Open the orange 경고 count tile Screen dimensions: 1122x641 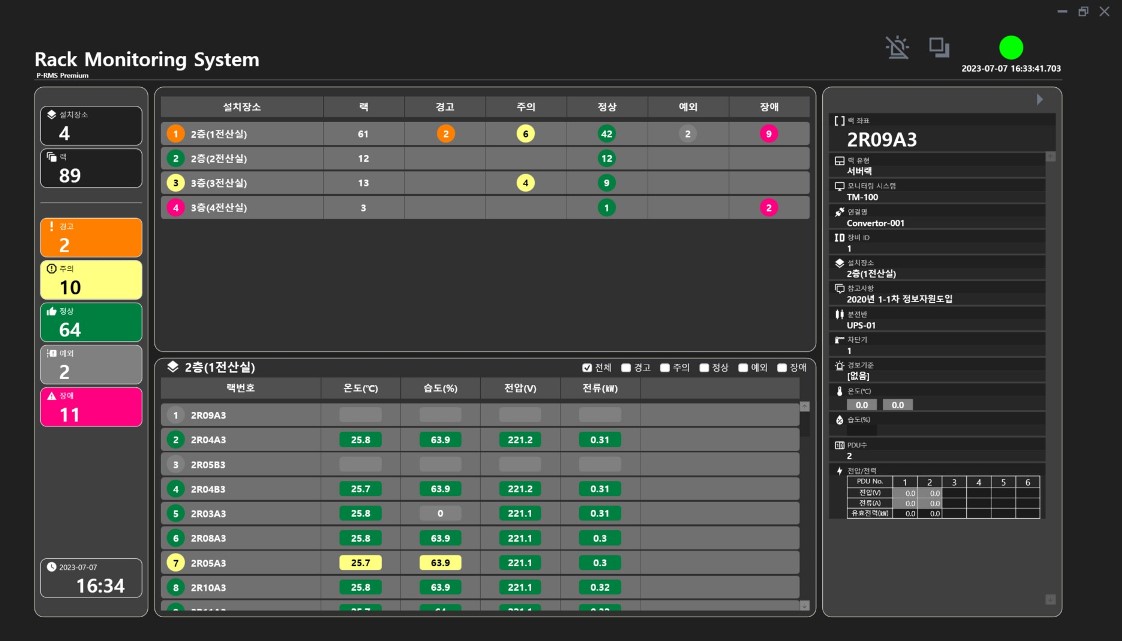(x=91, y=238)
